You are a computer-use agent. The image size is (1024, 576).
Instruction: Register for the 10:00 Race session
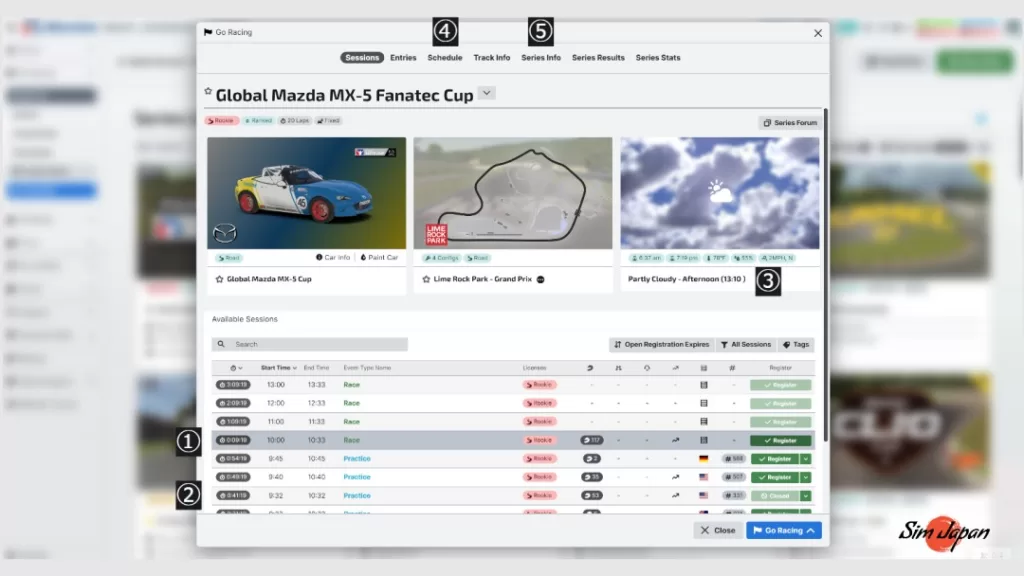(780, 440)
